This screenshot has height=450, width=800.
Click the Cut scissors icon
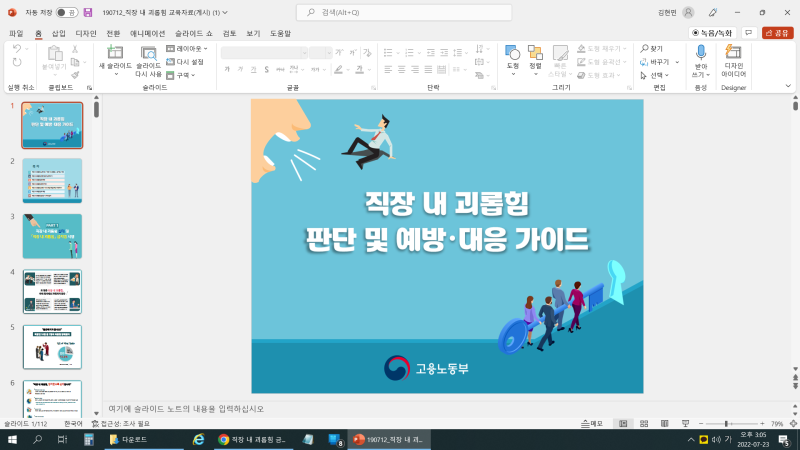pos(75,49)
